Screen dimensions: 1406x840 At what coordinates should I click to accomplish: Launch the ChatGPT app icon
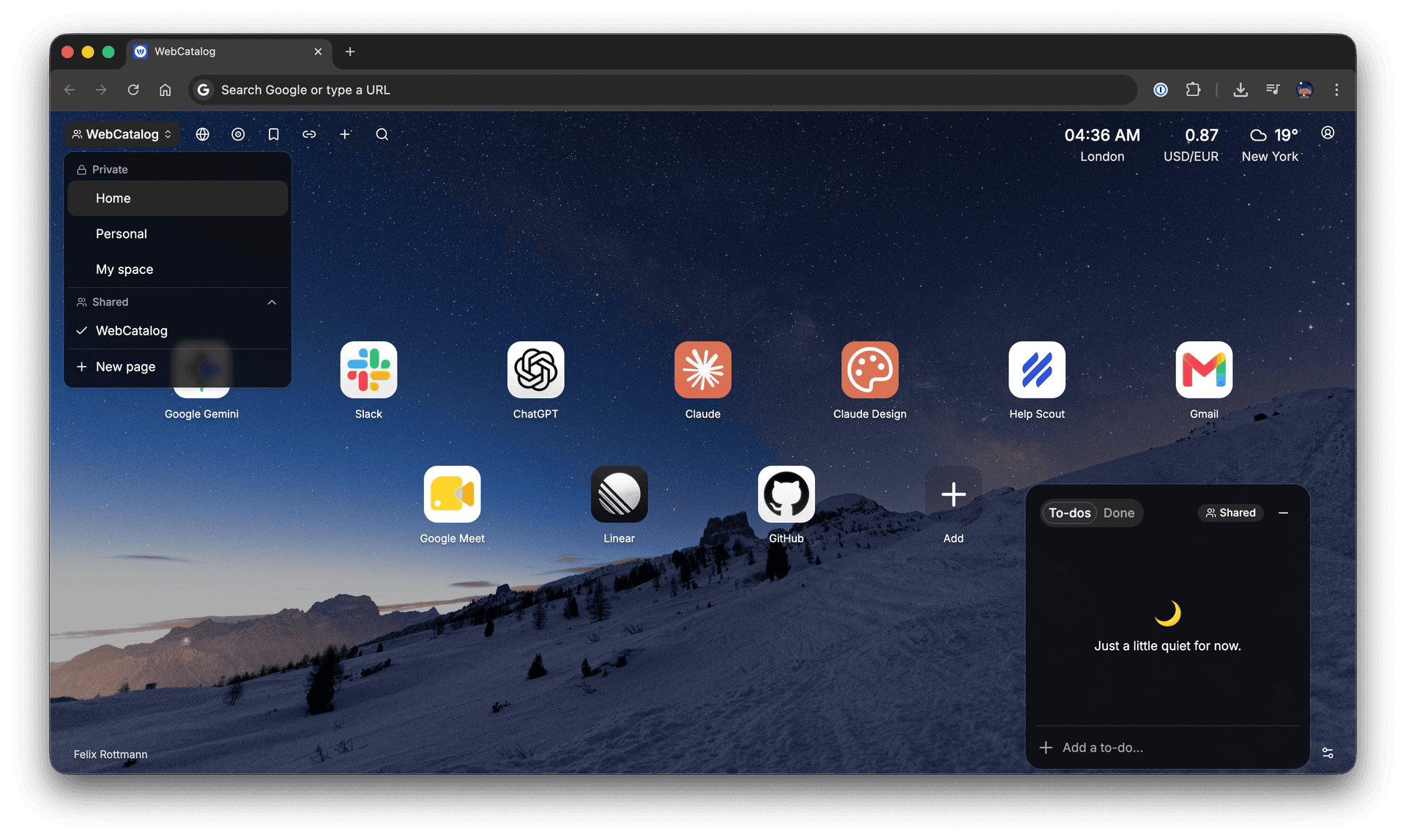pos(535,370)
